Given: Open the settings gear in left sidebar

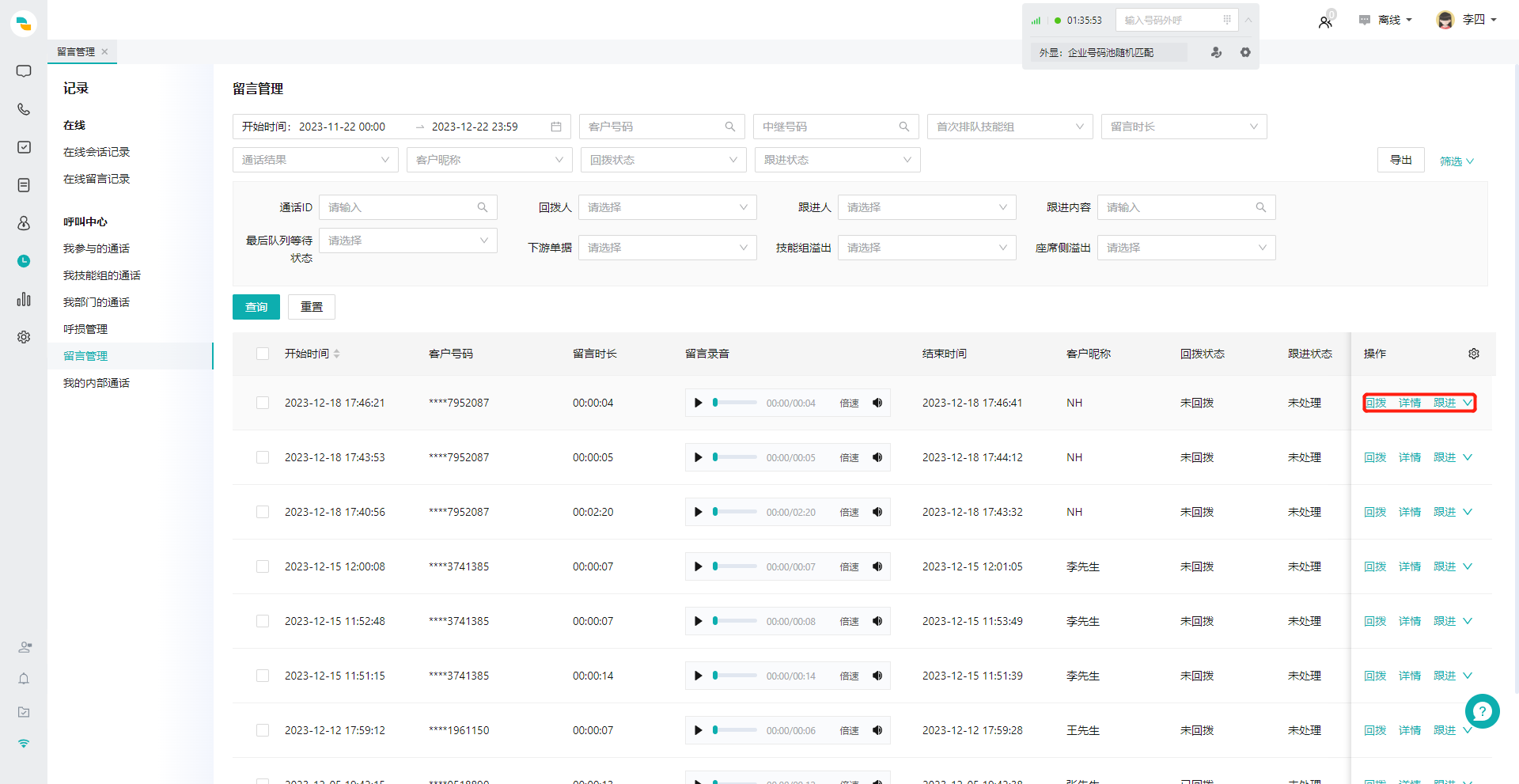Looking at the screenshot, I should tap(24, 337).
